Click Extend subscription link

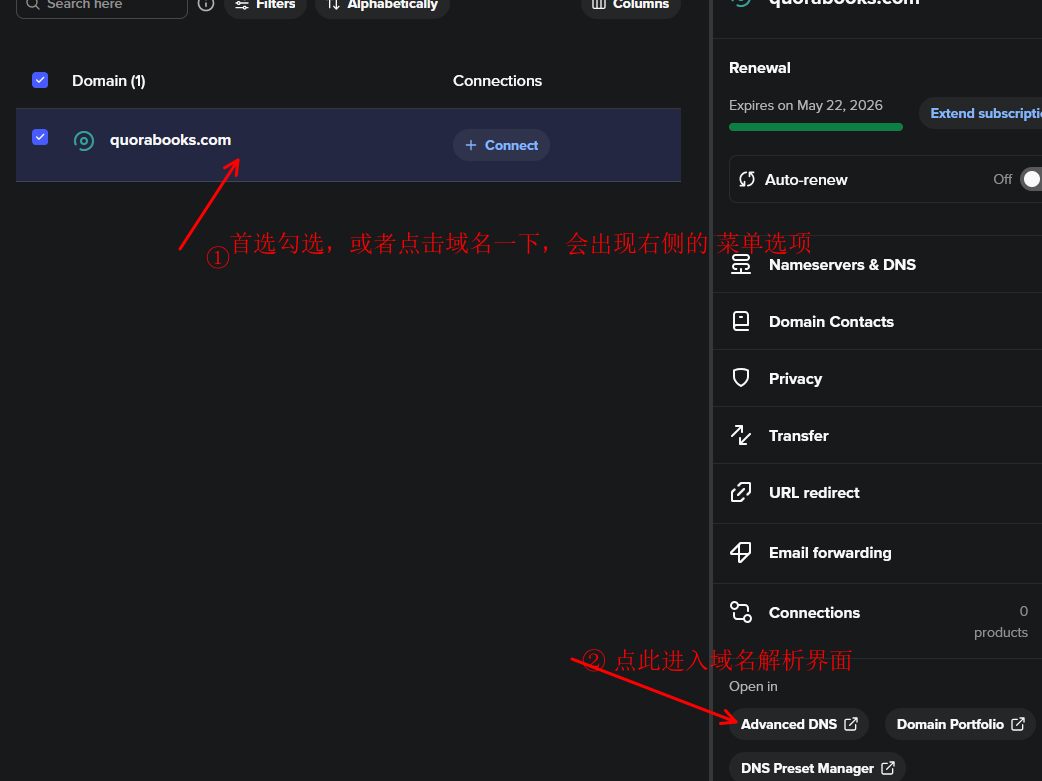tap(986, 113)
